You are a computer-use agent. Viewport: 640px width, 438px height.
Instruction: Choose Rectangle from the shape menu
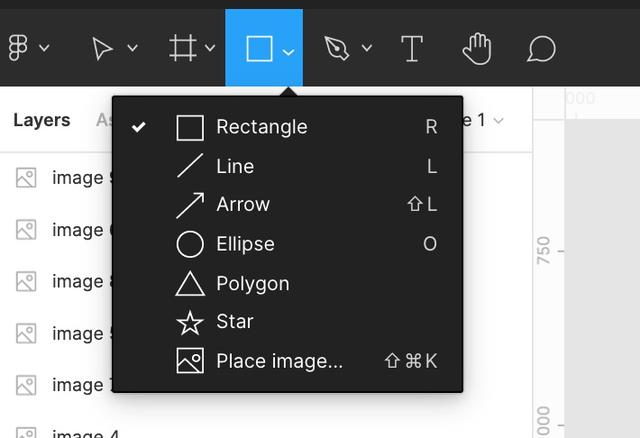(x=262, y=127)
